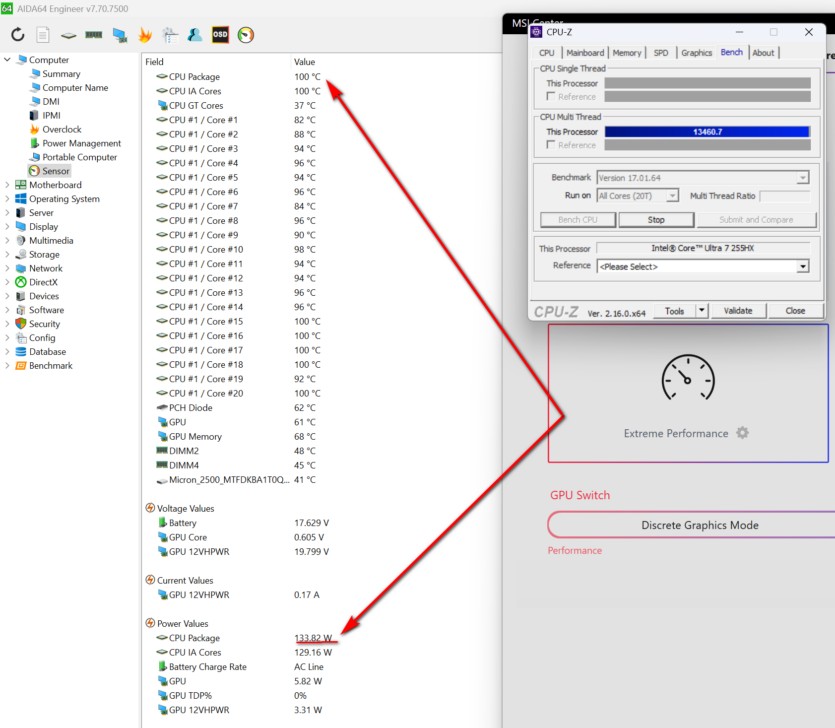The width and height of the screenshot is (835, 728).
Task: Select Discrete Graphics Mode GPU switch
Action: point(699,525)
